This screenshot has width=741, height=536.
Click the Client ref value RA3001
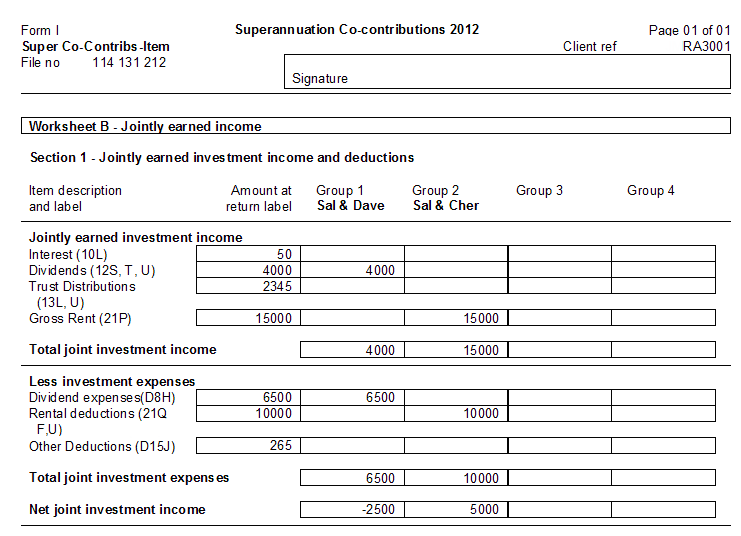click(x=706, y=46)
